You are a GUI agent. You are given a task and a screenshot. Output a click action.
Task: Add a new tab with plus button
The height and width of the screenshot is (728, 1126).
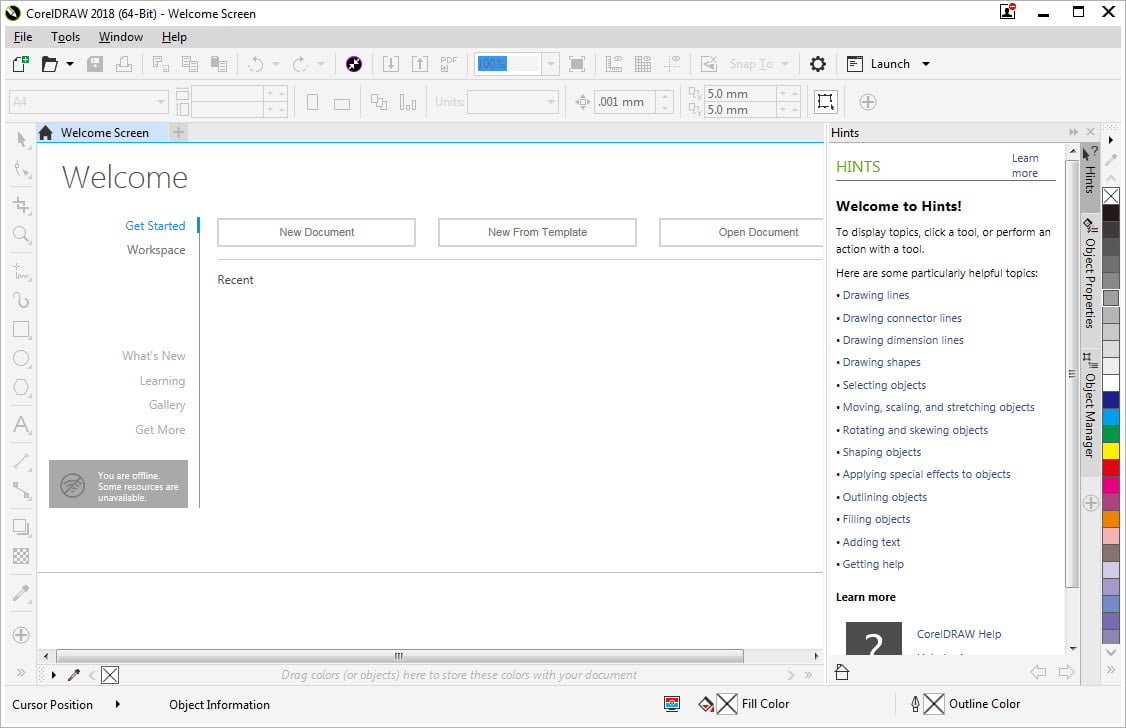pos(179,132)
